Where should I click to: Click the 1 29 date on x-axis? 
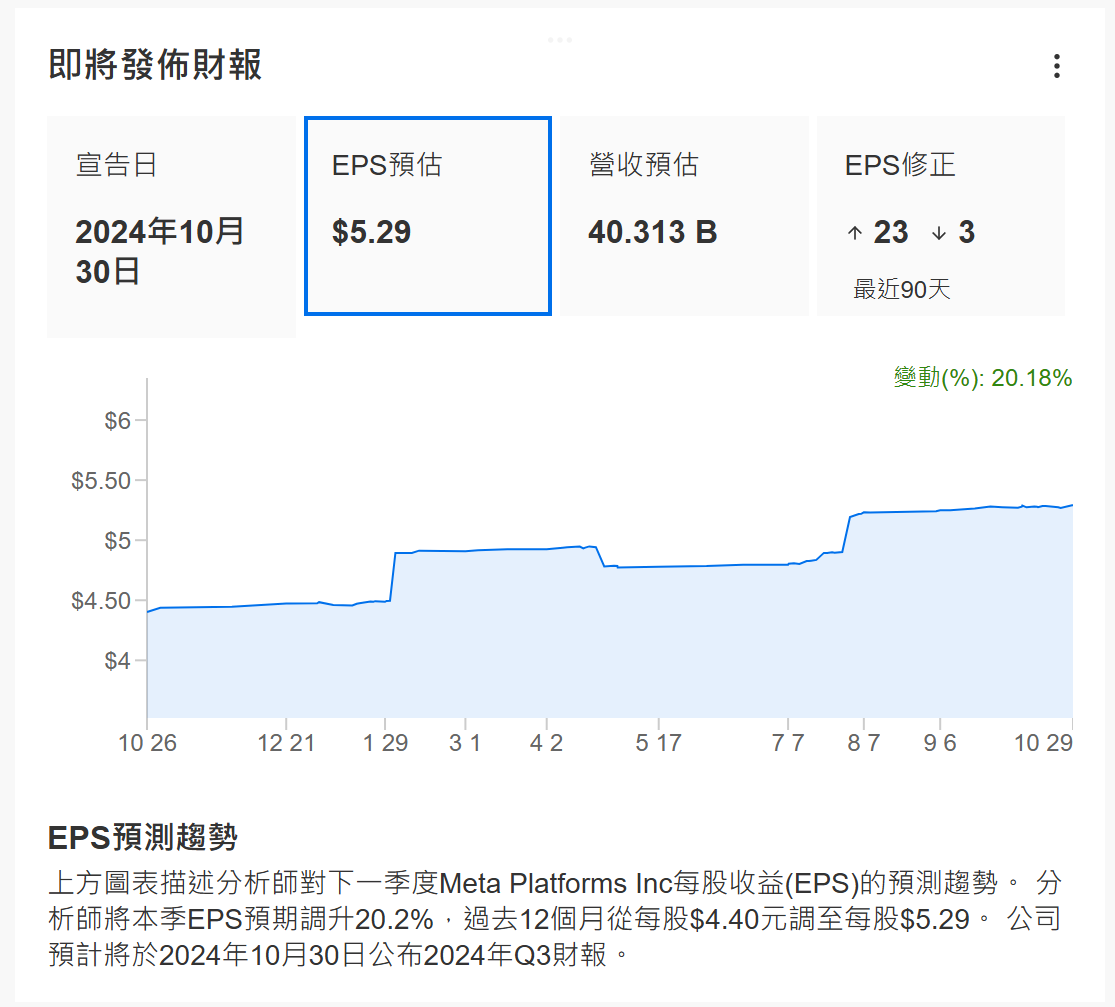pos(385,743)
